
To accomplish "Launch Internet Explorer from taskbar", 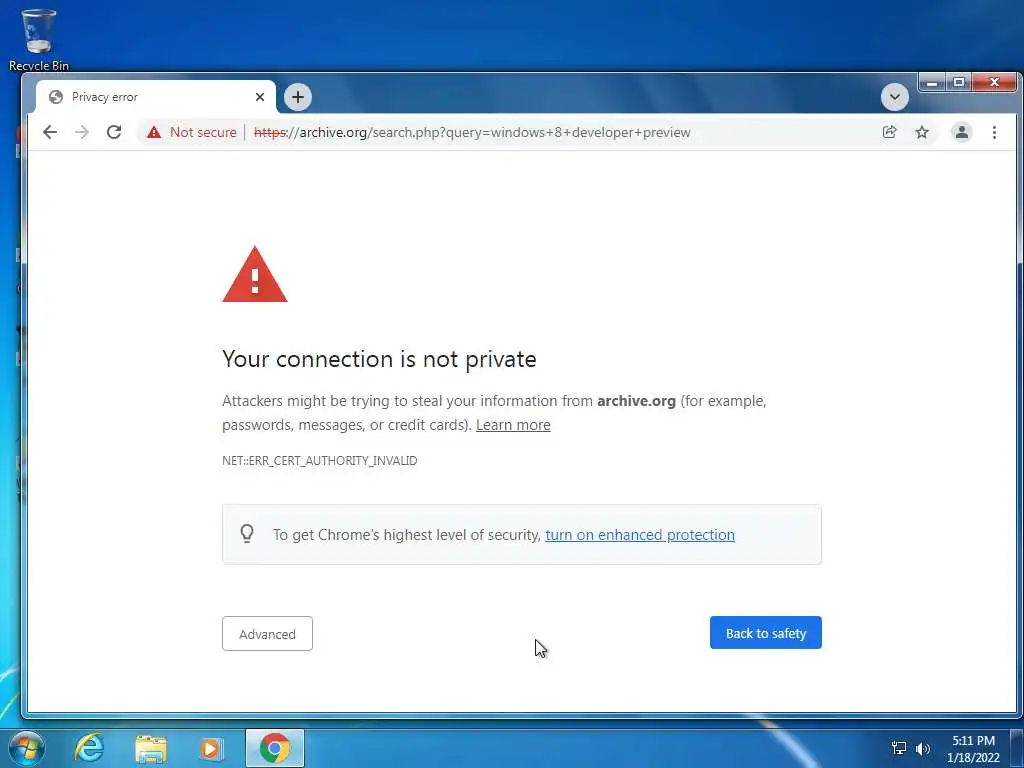I will (89, 748).
